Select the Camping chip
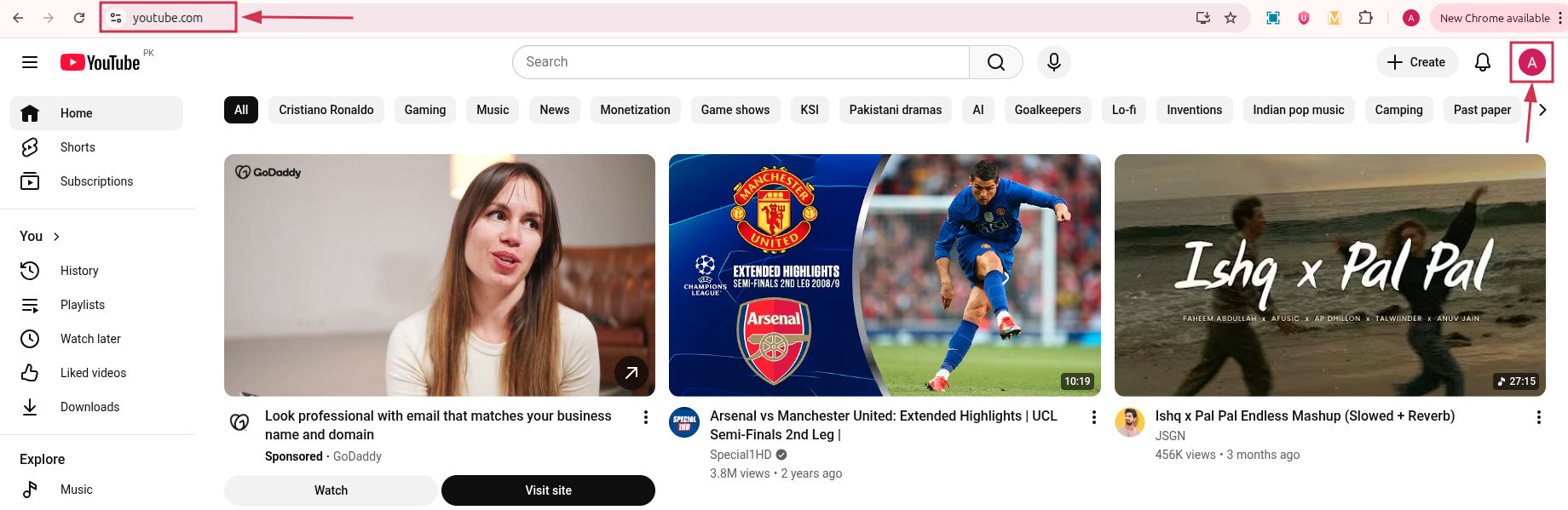 [x=1399, y=110]
